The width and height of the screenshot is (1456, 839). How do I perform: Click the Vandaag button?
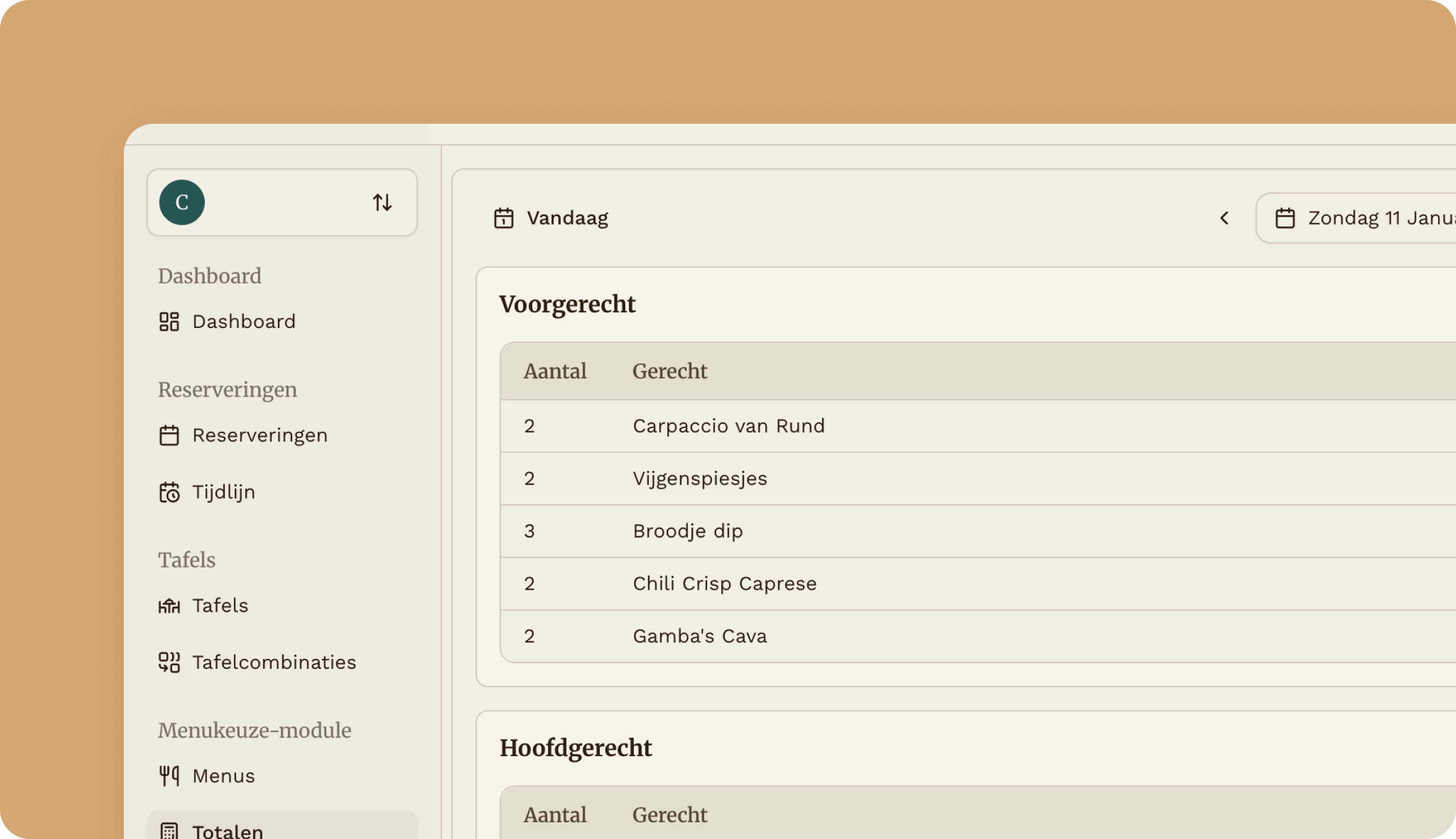click(552, 217)
